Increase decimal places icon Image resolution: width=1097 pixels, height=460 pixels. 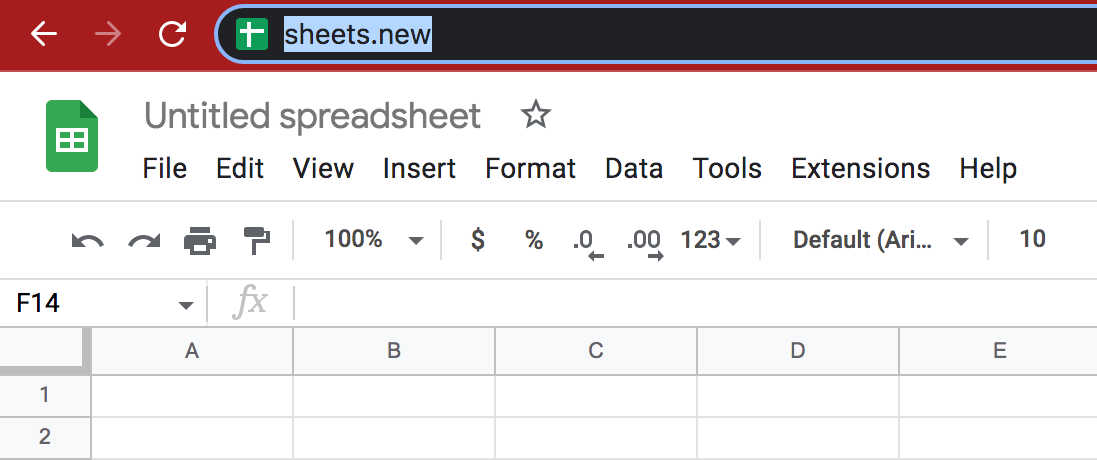[645, 244]
